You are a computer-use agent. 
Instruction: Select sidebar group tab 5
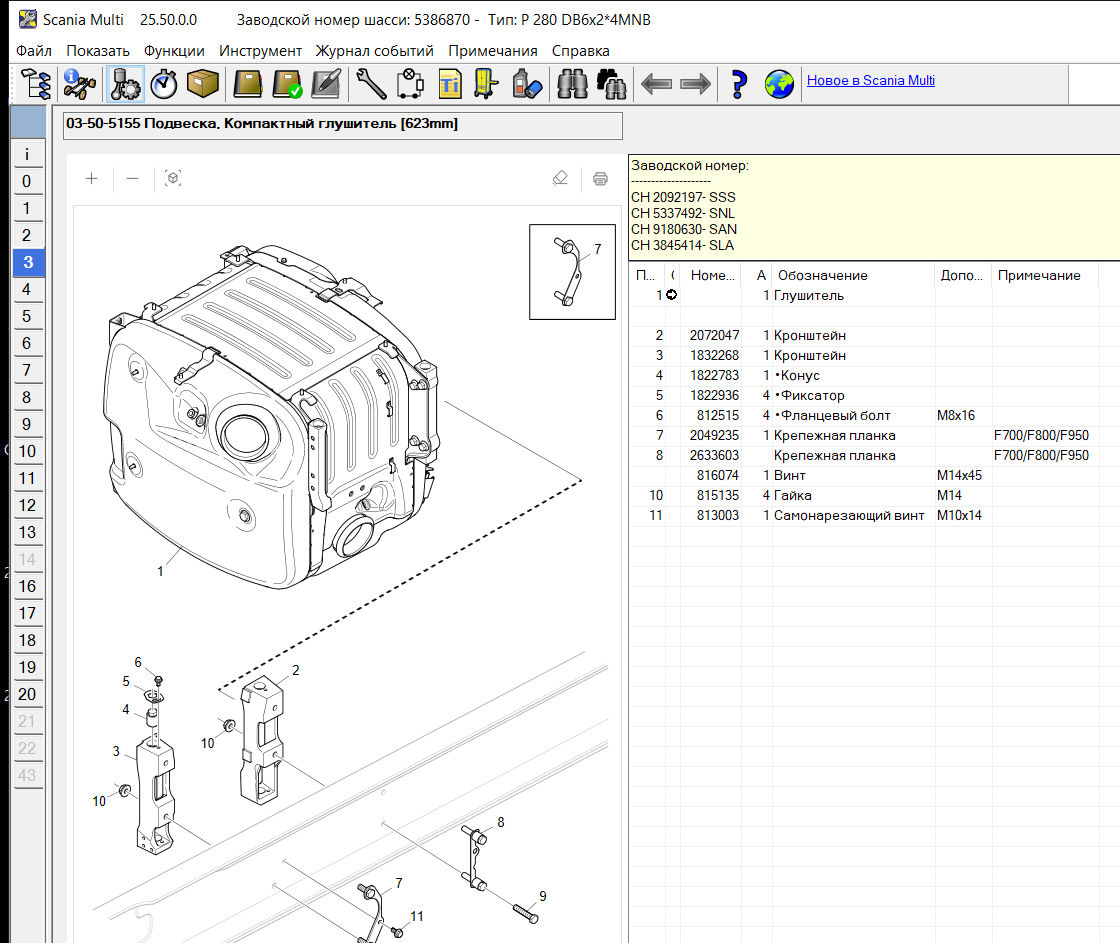[x=28, y=316]
